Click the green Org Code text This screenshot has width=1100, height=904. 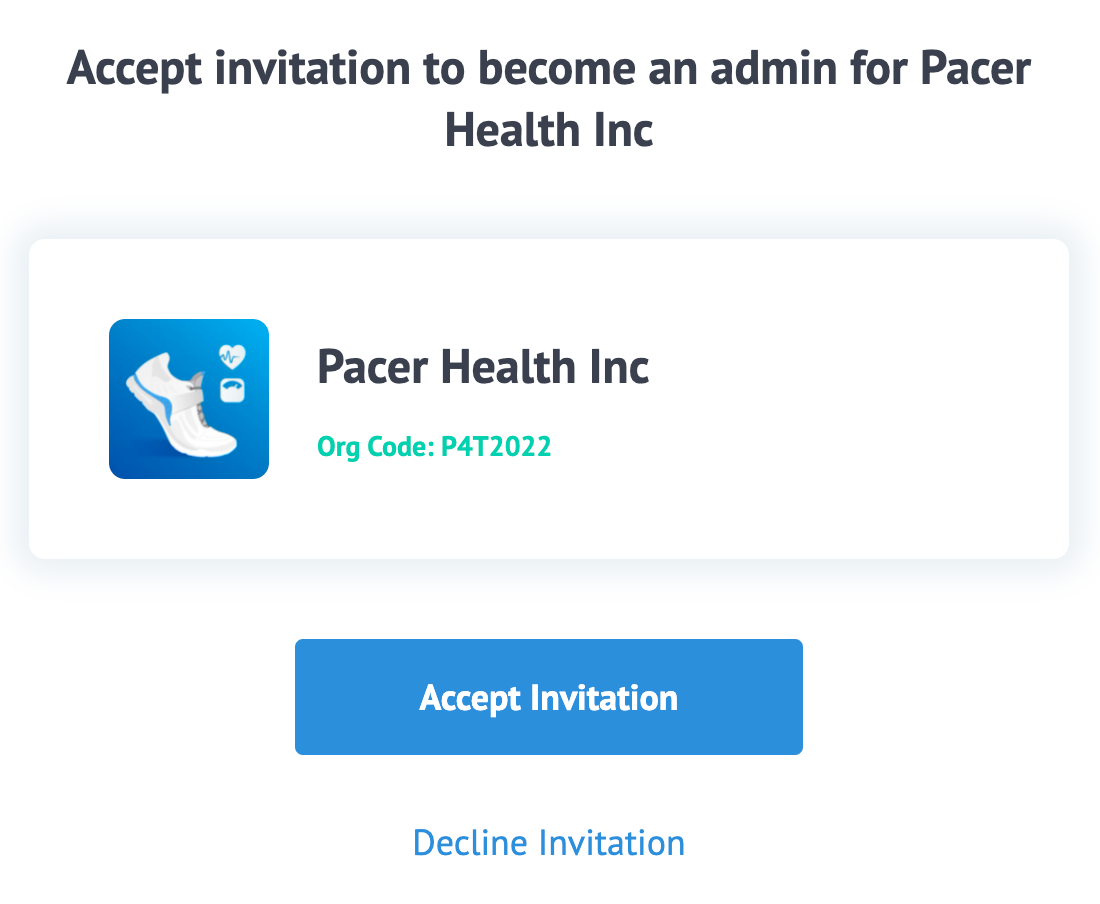point(434,447)
